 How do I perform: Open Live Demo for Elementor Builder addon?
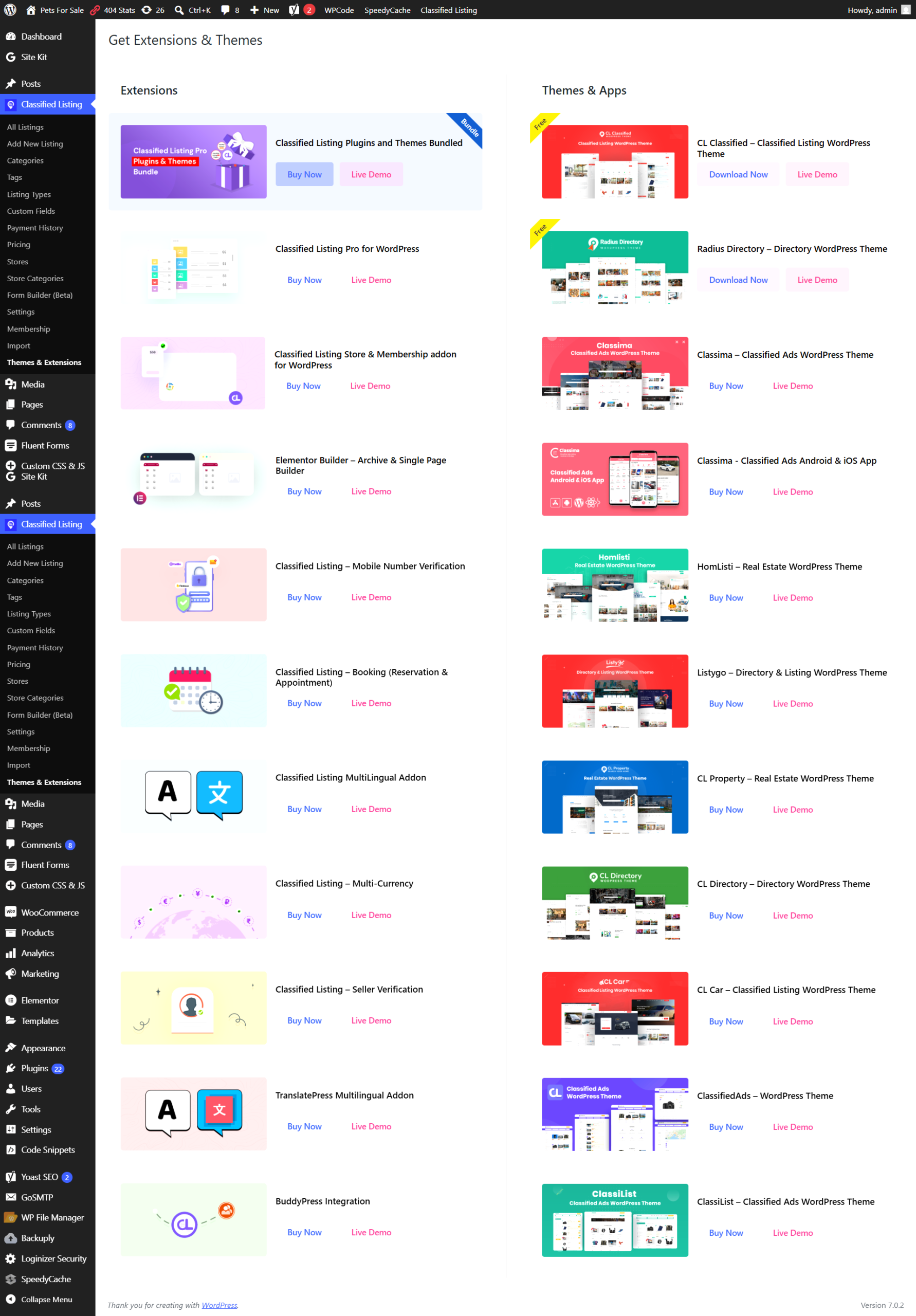pyautogui.click(x=371, y=491)
